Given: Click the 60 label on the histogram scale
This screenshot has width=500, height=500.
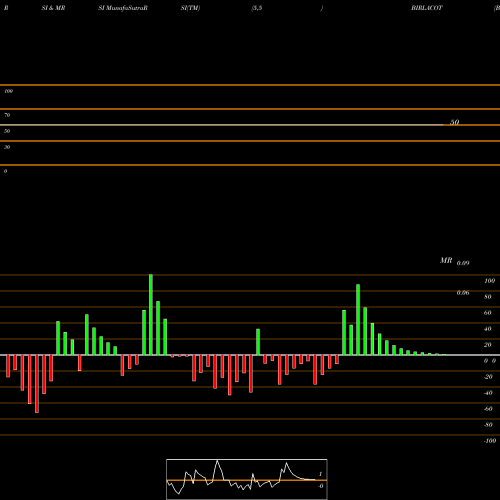Looking at the screenshot, I should 488,313.
